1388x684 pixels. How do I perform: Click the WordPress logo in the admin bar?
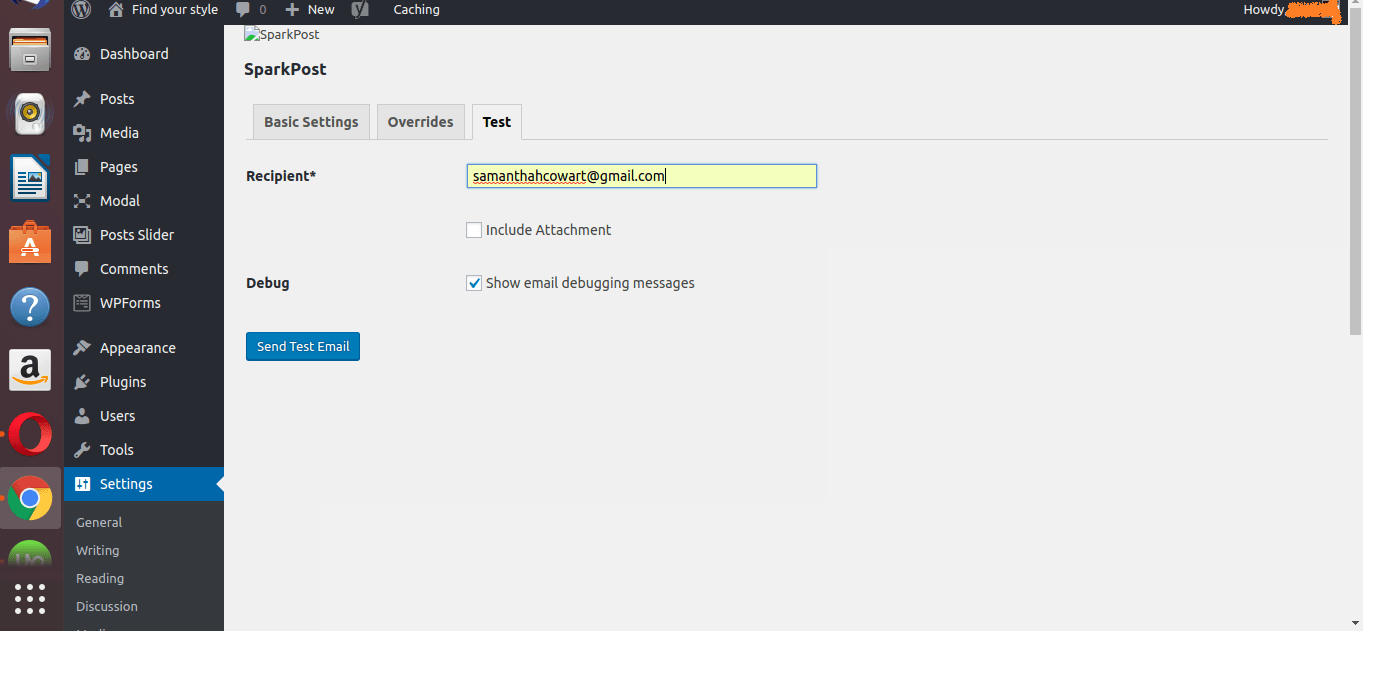80,11
